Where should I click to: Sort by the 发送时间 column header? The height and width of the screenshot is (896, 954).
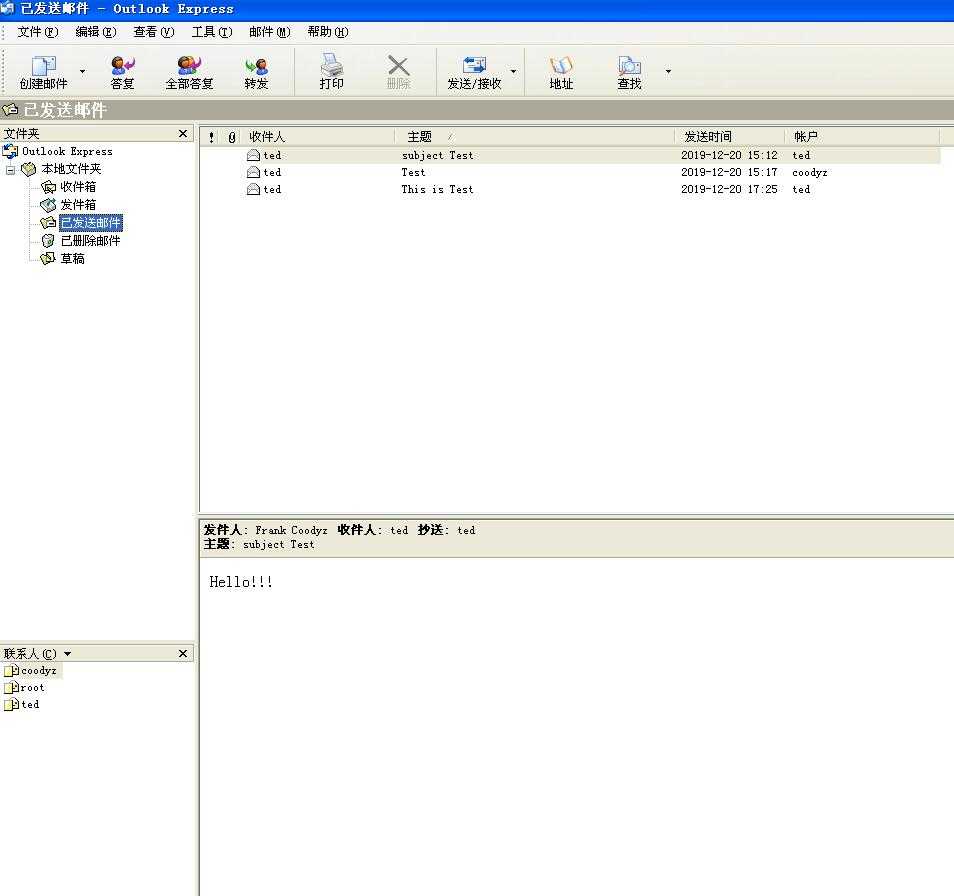[x=729, y=137]
